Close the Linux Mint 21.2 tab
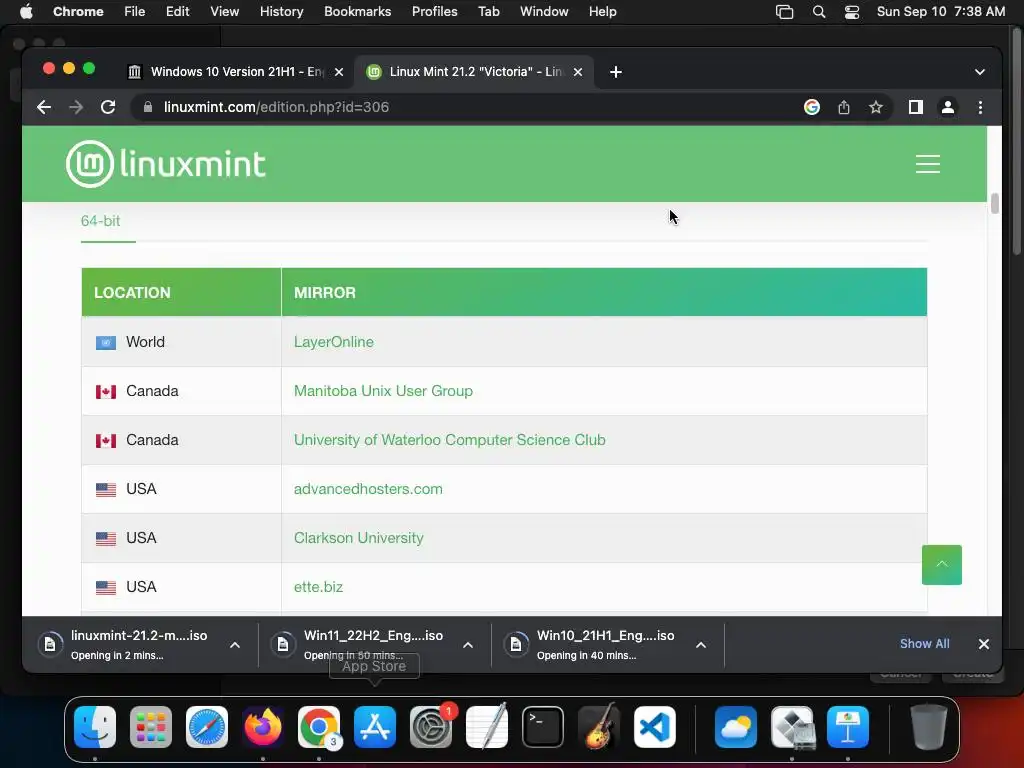 pyautogui.click(x=578, y=72)
